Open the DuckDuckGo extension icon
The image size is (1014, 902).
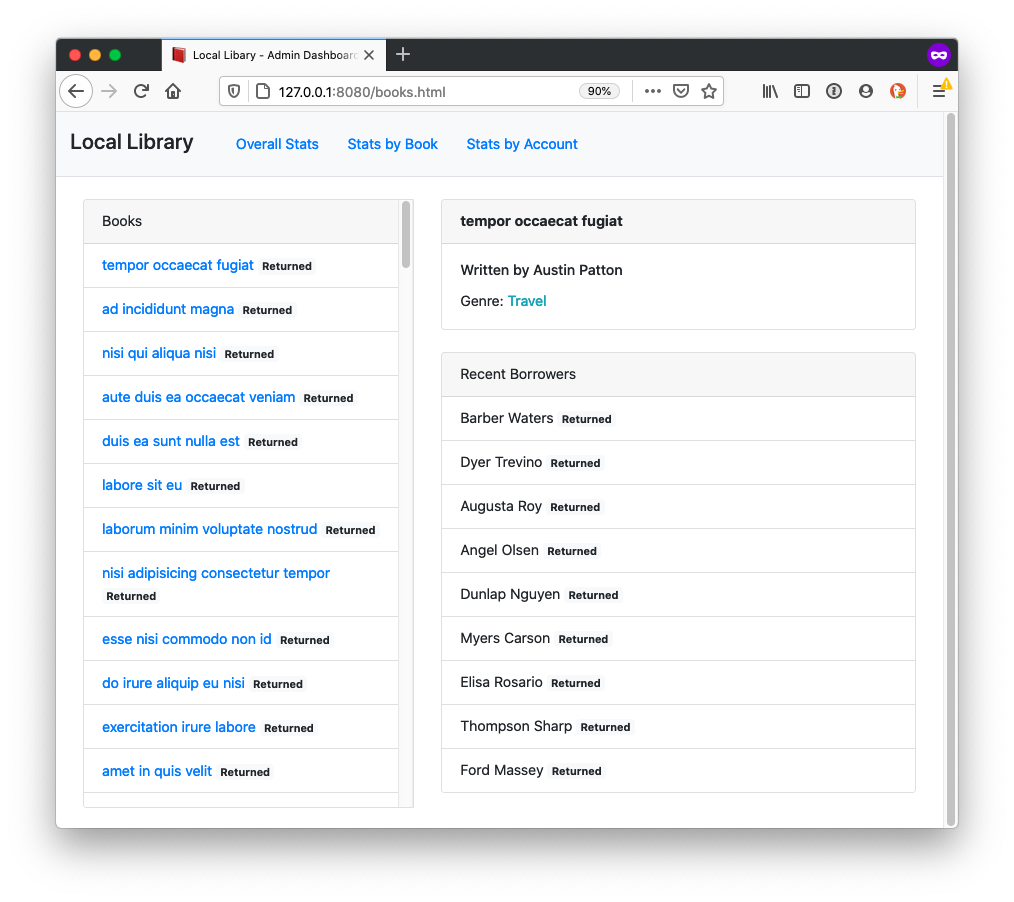(x=898, y=91)
